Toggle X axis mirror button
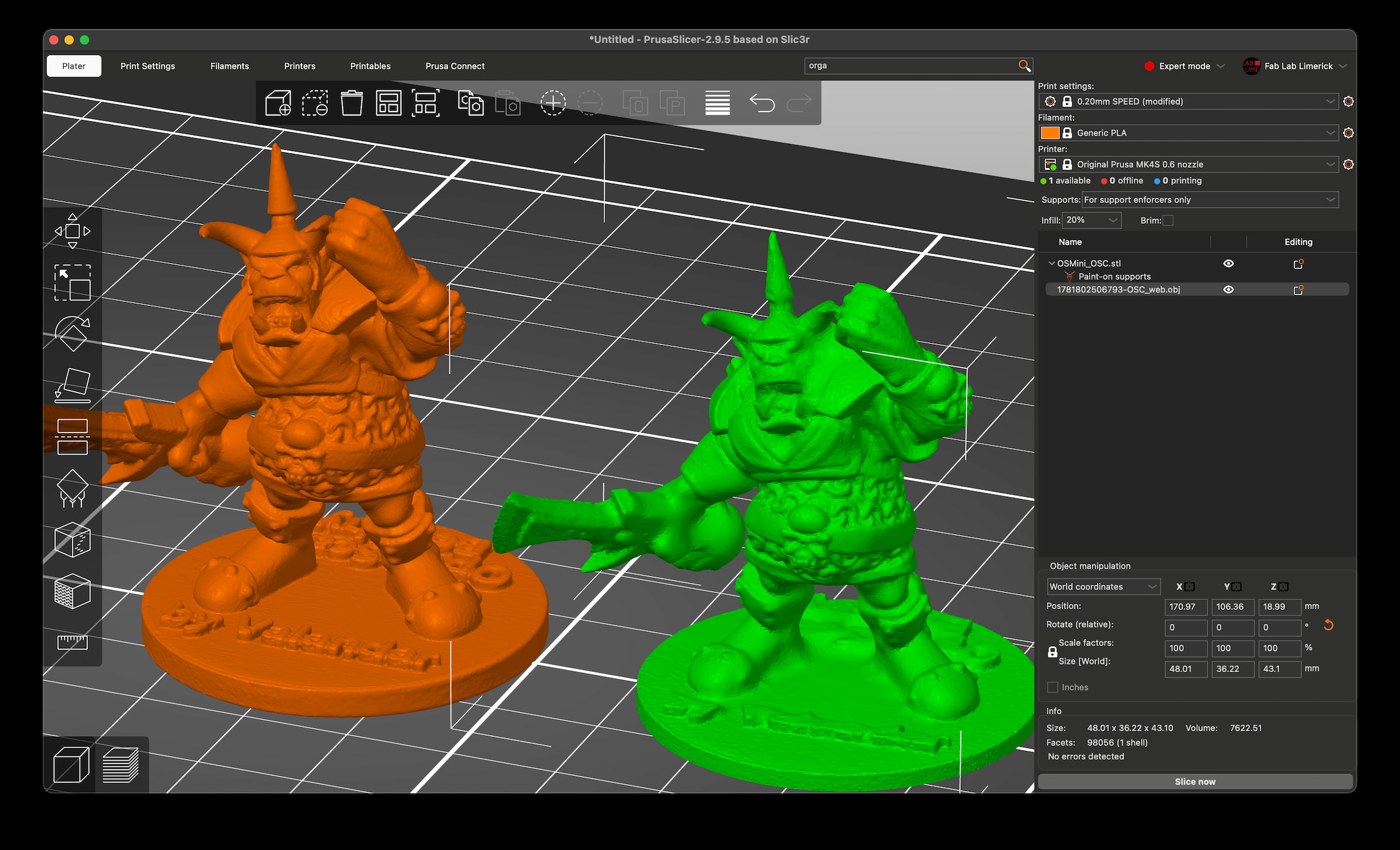The height and width of the screenshot is (850, 1400). click(x=1190, y=586)
